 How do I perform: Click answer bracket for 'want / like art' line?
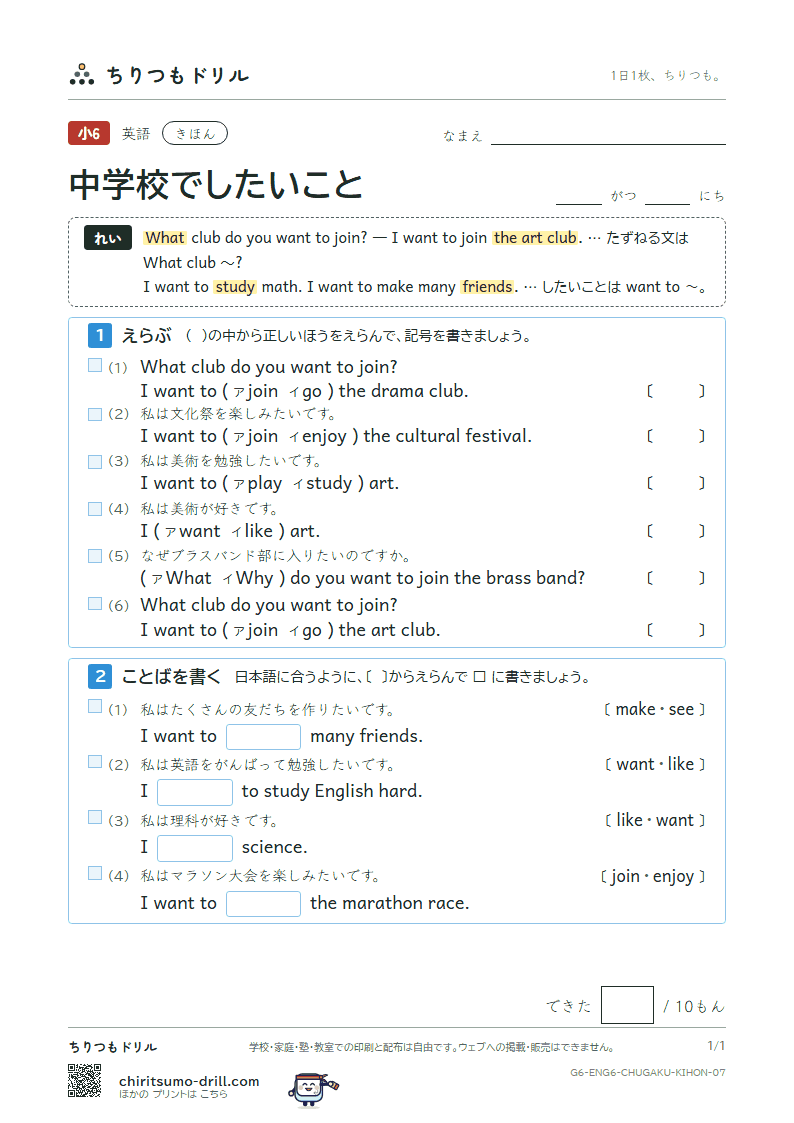click(x=676, y=531)
